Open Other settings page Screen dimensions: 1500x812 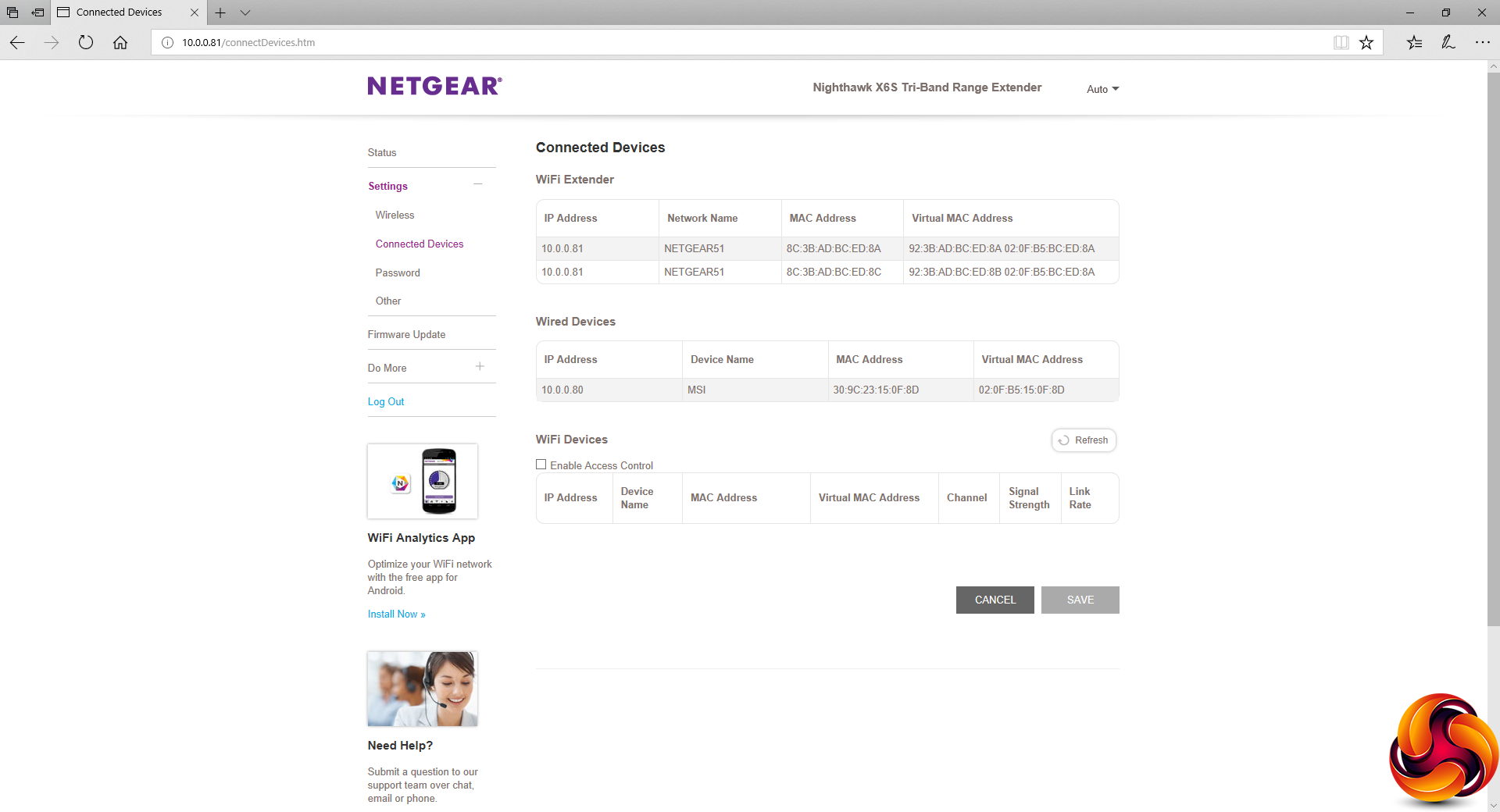tap(388, 301)
